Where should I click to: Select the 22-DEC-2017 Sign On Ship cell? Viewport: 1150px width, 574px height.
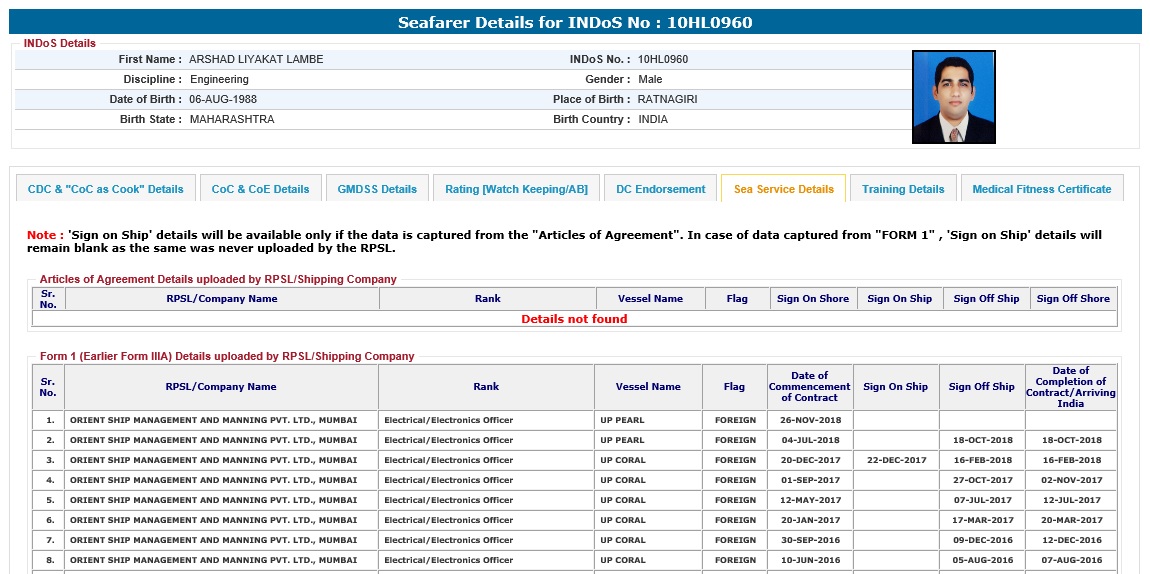click(895, 460)
